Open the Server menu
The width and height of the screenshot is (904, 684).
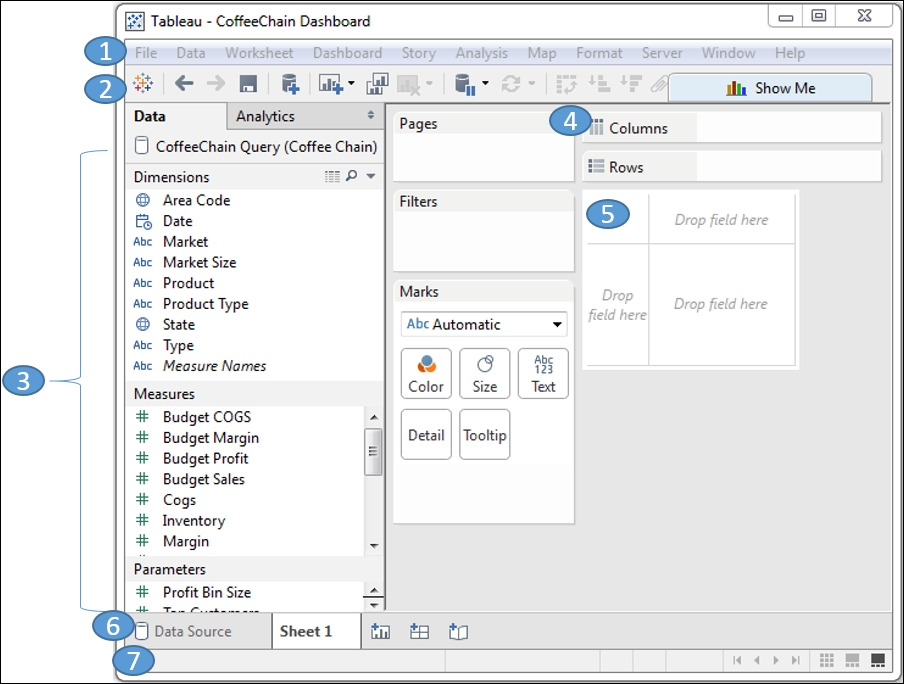[x=662, y=53]
